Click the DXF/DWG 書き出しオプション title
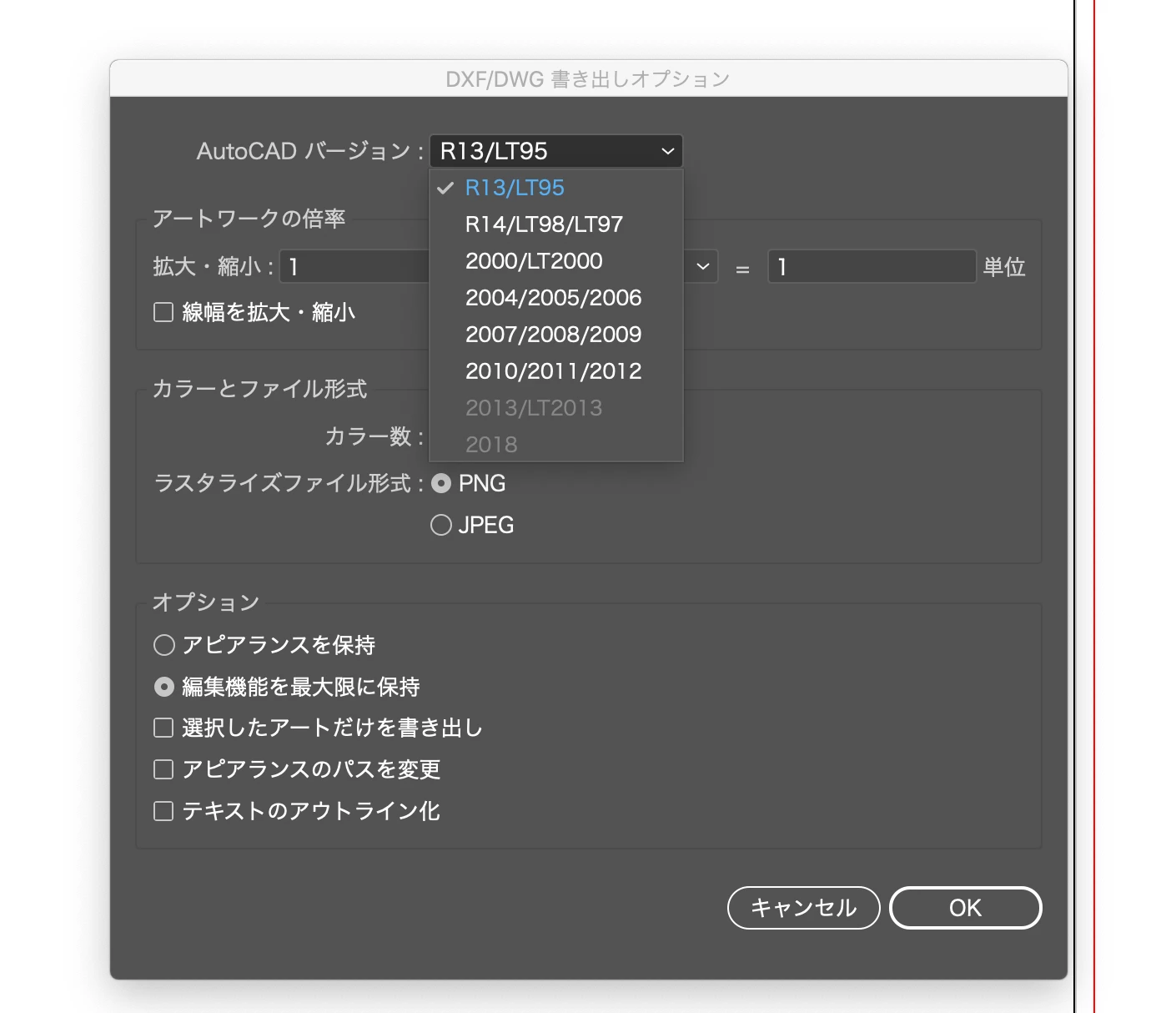 click(588, 79)
